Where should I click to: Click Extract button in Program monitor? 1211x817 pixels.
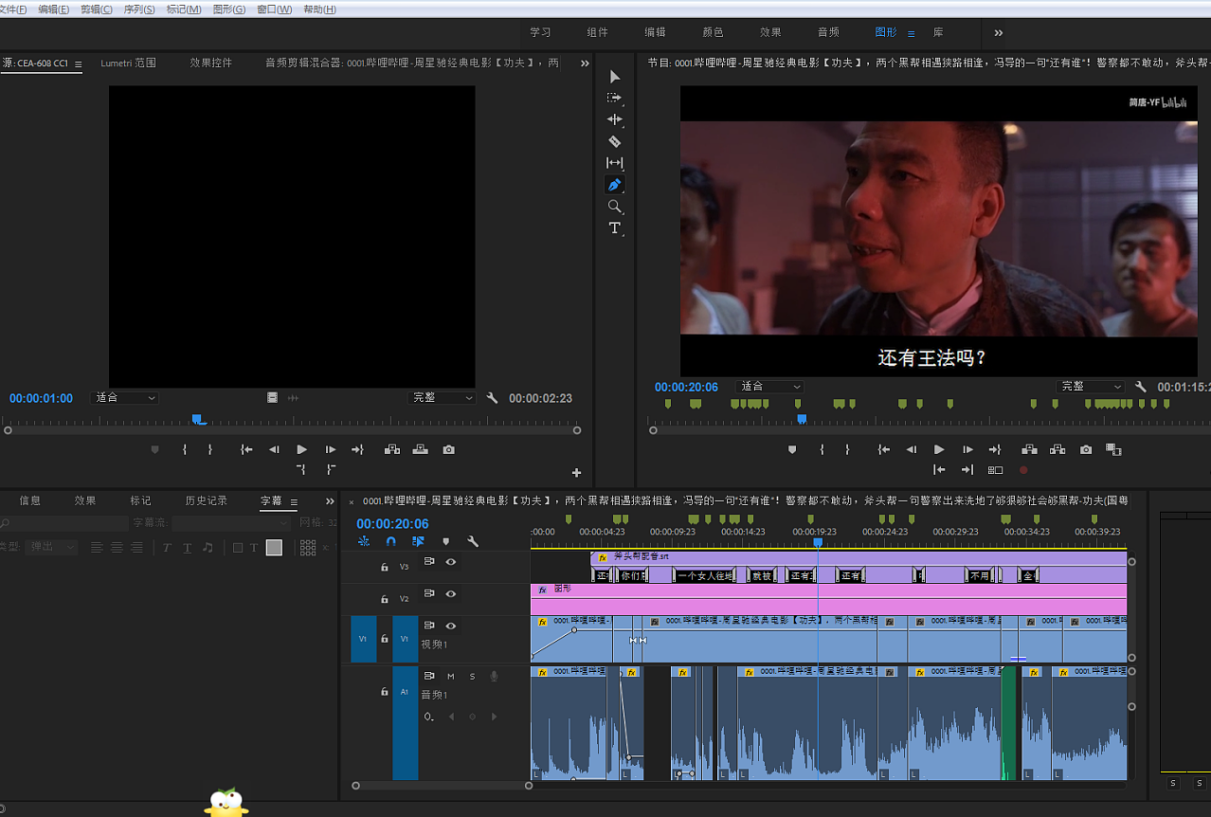pyautogui.click(x=1057, y=450)
